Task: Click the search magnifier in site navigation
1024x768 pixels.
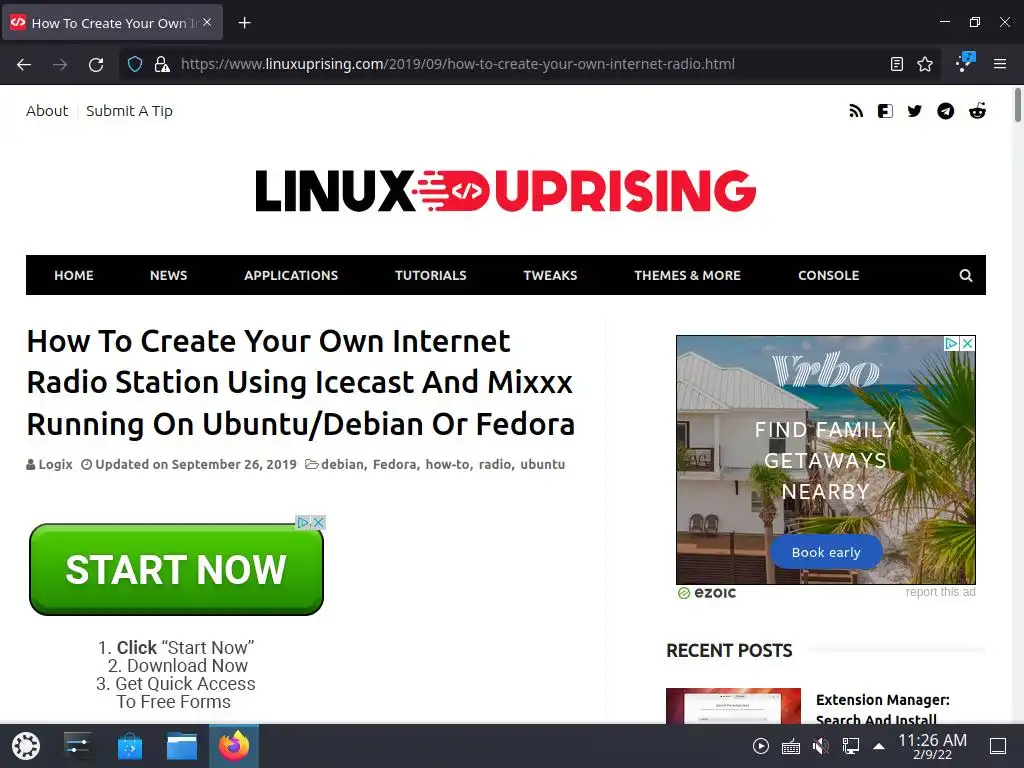Action: pyautogui.click(x=966, y=276)
